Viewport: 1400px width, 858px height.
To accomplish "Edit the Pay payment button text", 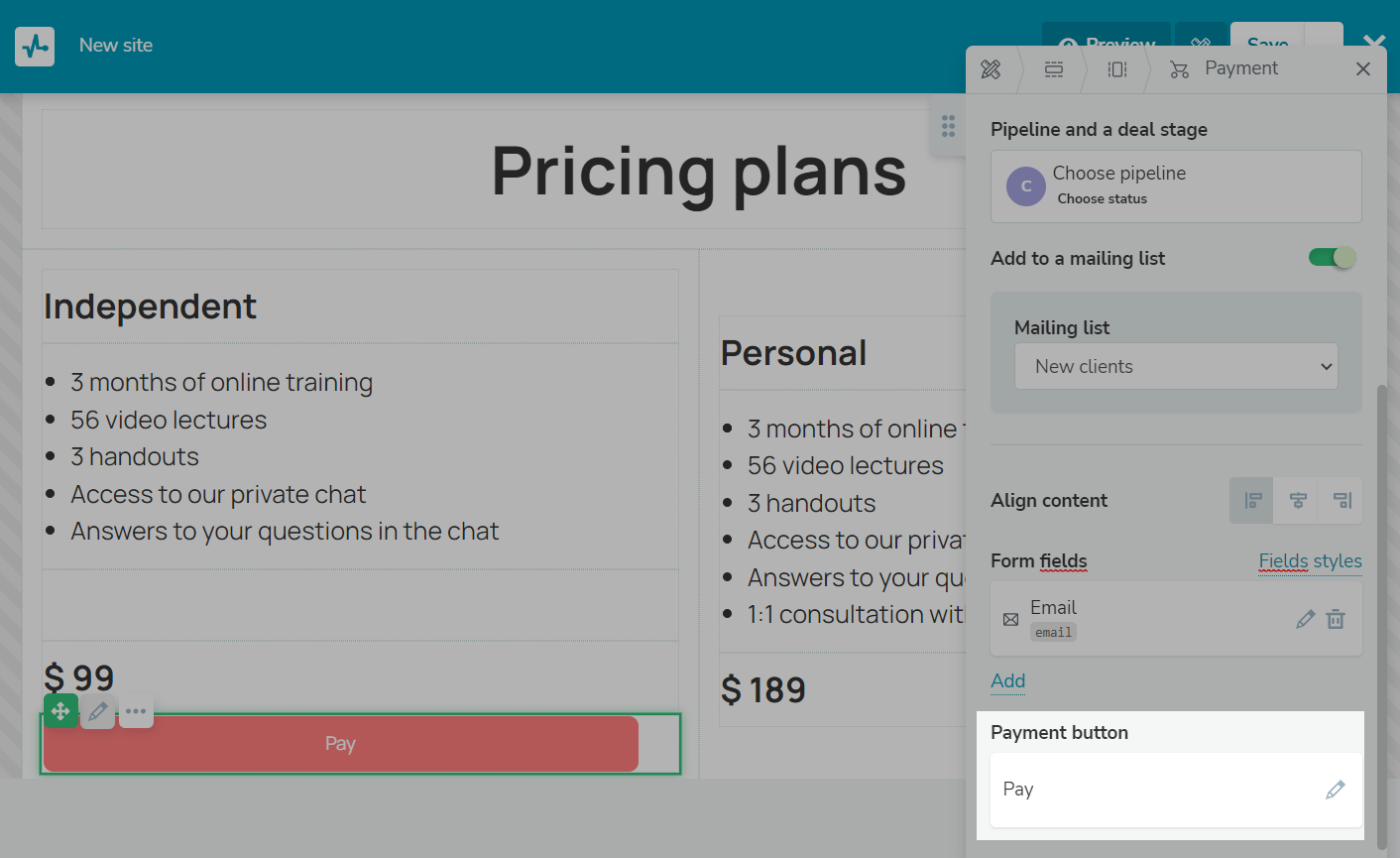I will pyautogui.click(x=1335, y=790).
